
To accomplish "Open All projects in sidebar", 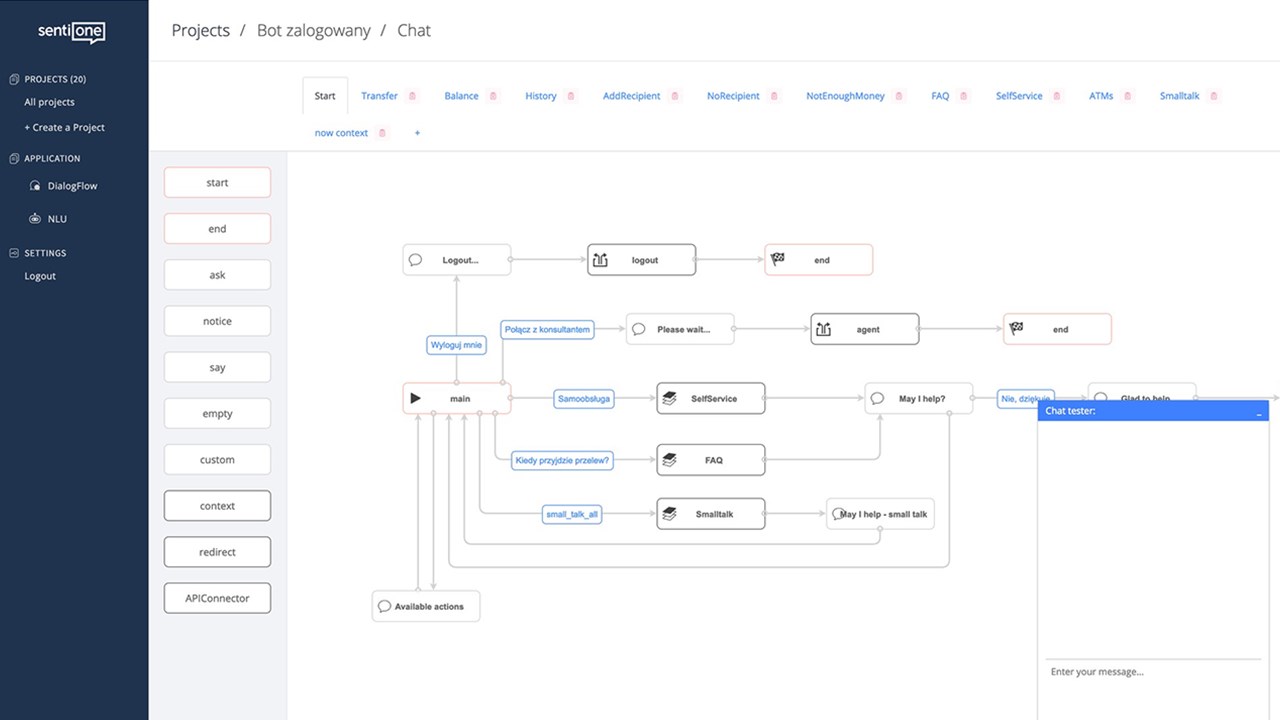I will (x=49, y=102).
